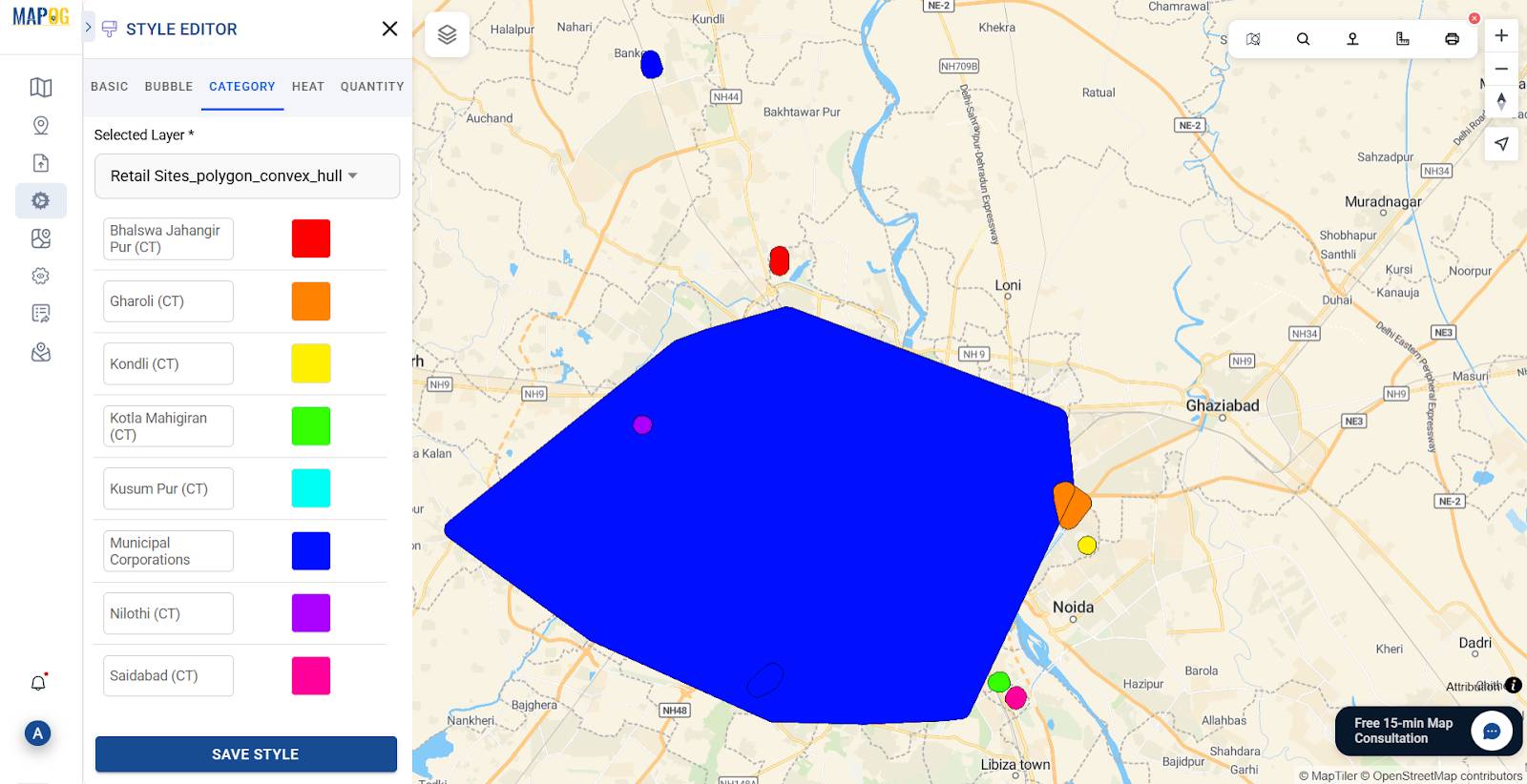The image size is (1527, 784).
Task: Click the green Kotla Mahigiran dot on map
Action: (x=999, y=682)
